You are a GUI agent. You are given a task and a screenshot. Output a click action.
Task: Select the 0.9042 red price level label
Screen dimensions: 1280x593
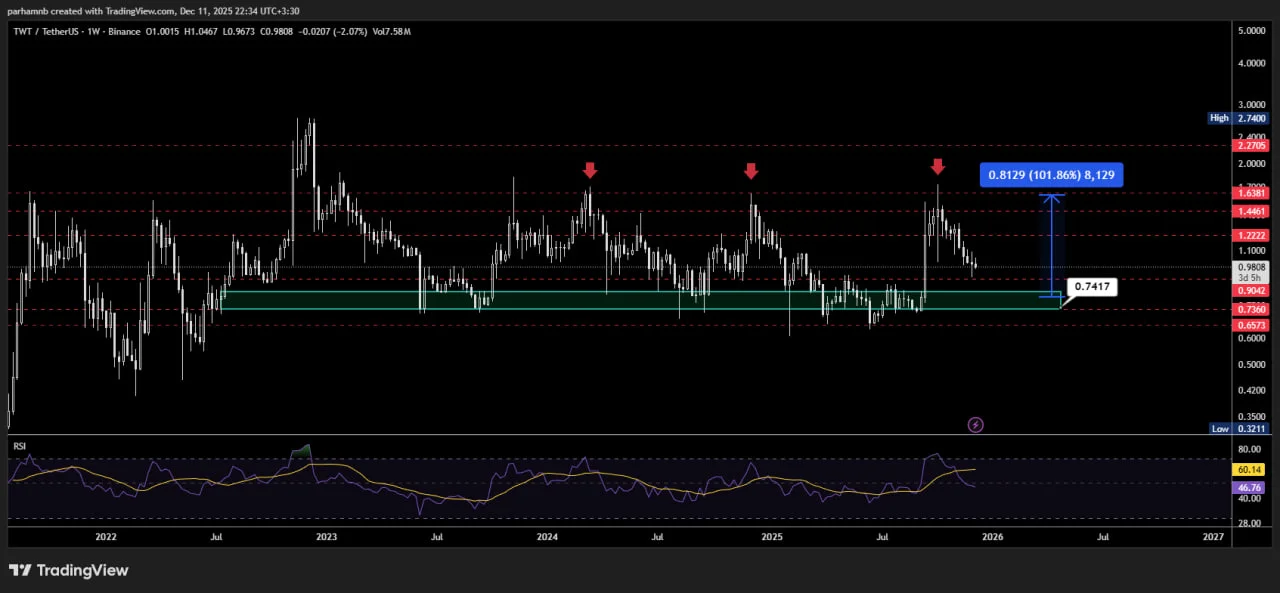coord(1251,291)
